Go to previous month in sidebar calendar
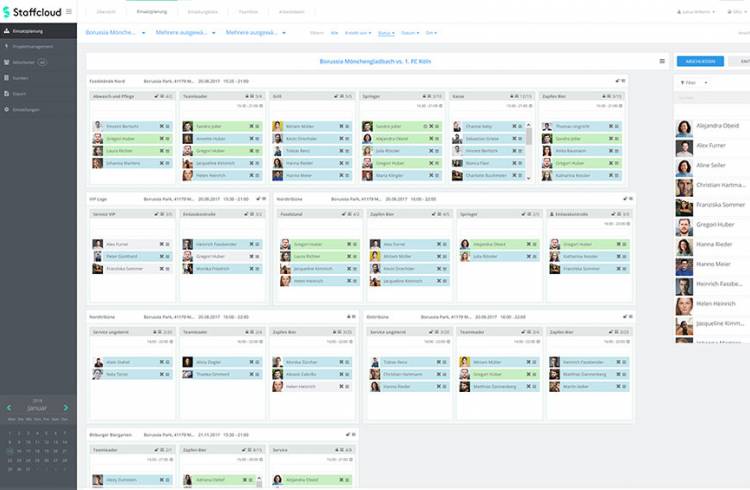Image resolution: width=750 pixels, height=490 pixels. (x=9, y=408)
